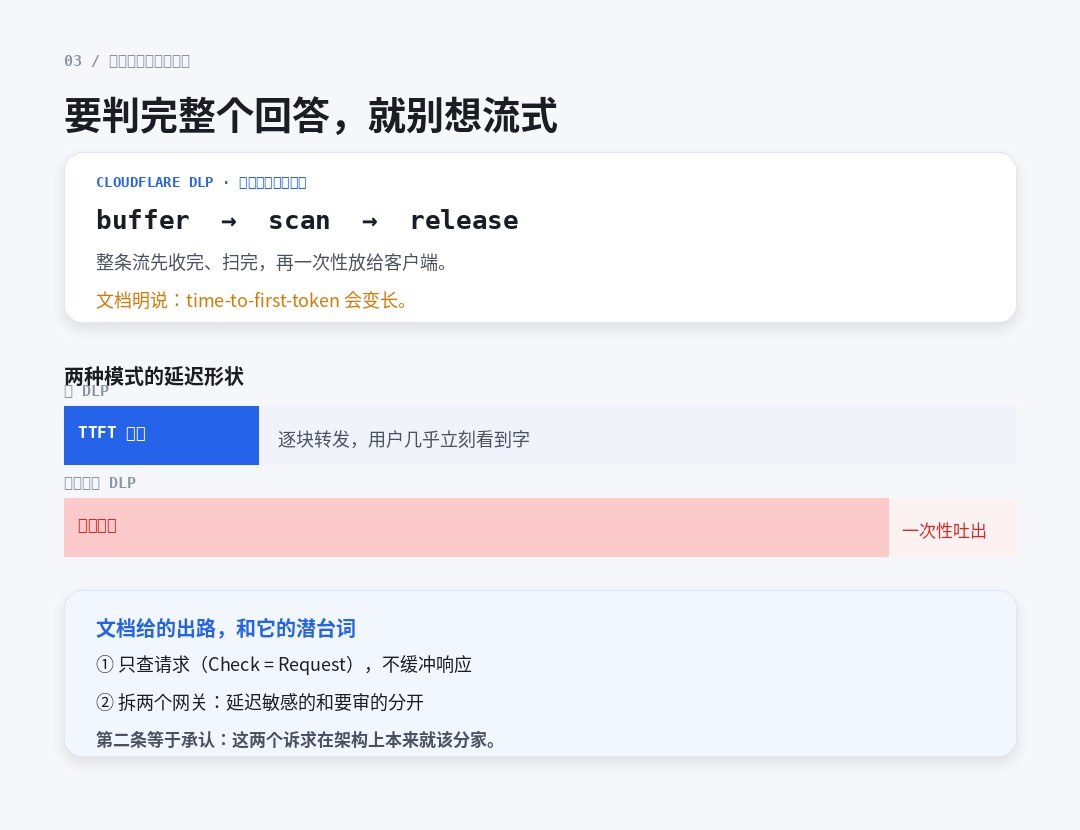The height and width of the screenshot is (830, 1080).
Task: Click the slide title 要判完整个回答，就别想流式
Action: (311, 115)
